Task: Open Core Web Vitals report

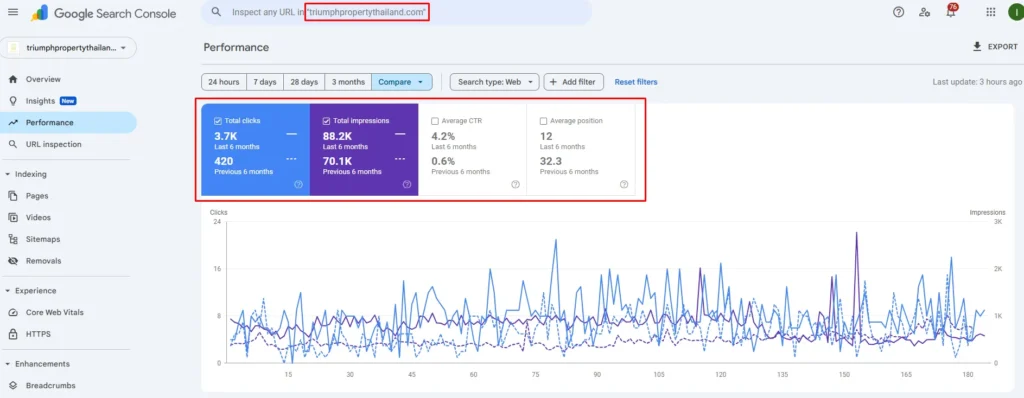Action: click(68, 312)
